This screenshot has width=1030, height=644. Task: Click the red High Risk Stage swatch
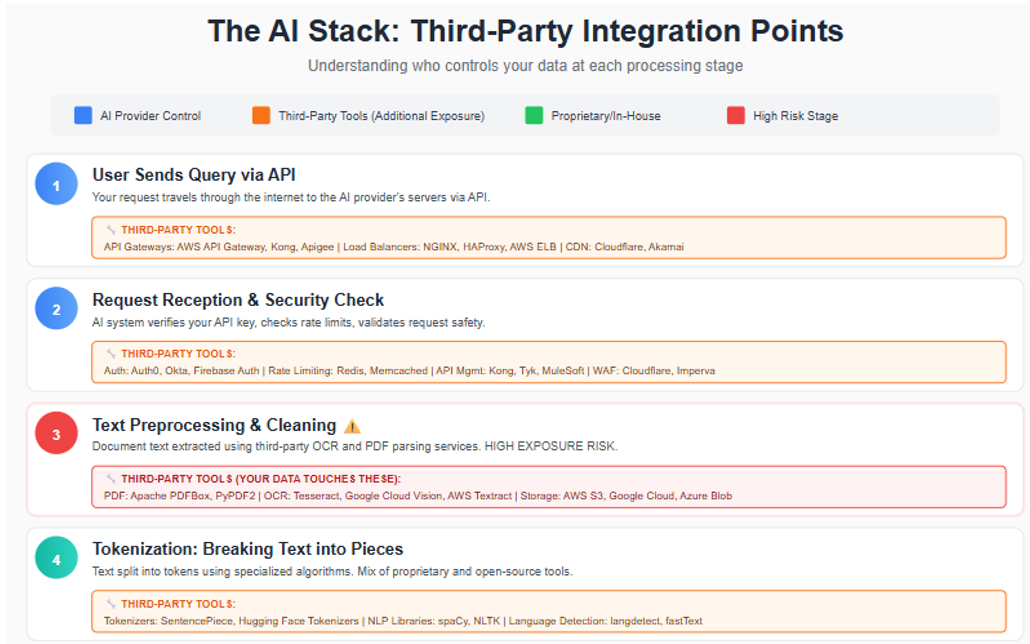tap(736, 116)
